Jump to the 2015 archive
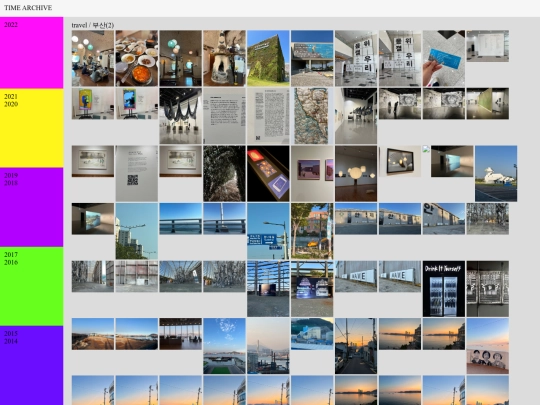The height and width of the screenshot is (405, 540). pyautogui.click(x=11, y=333)
